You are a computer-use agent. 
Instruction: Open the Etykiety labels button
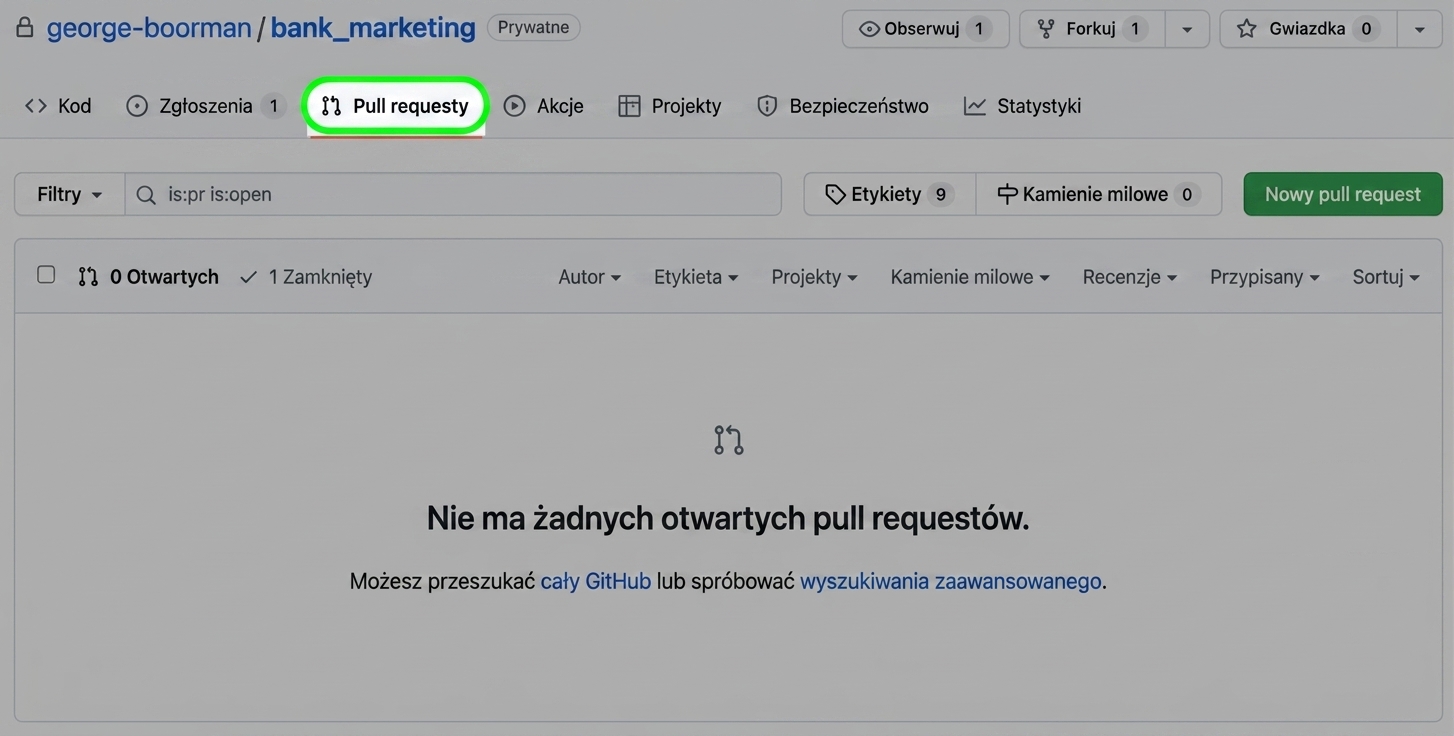pos(889,194)
